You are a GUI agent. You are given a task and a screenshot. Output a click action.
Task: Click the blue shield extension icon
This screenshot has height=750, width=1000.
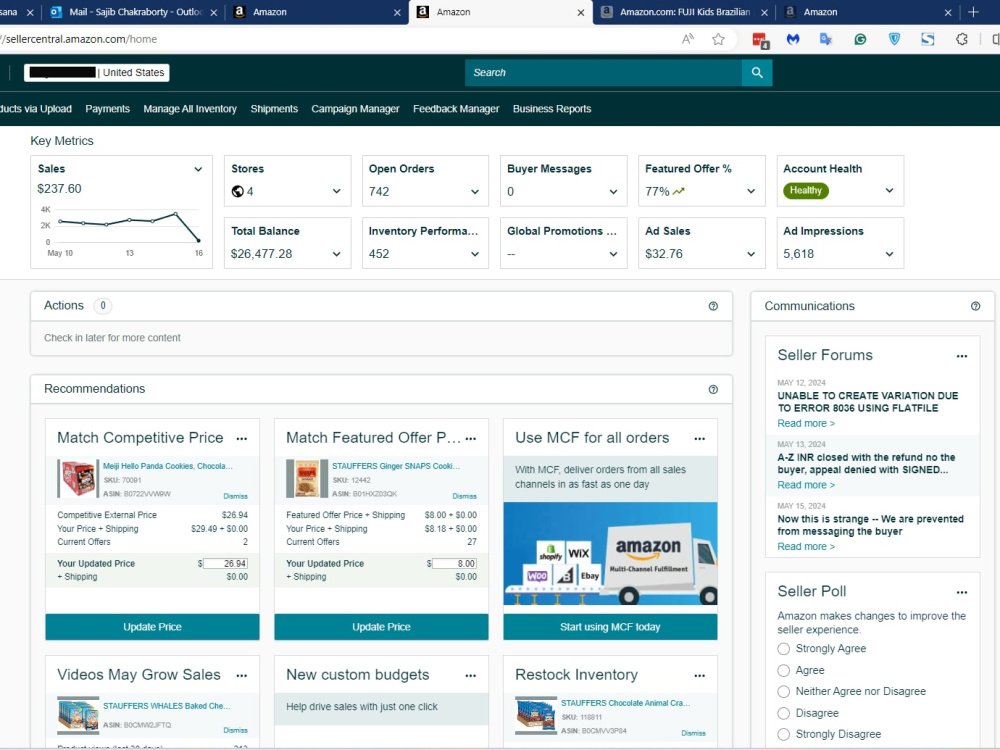pyautogui.click(x=894, y=40)
